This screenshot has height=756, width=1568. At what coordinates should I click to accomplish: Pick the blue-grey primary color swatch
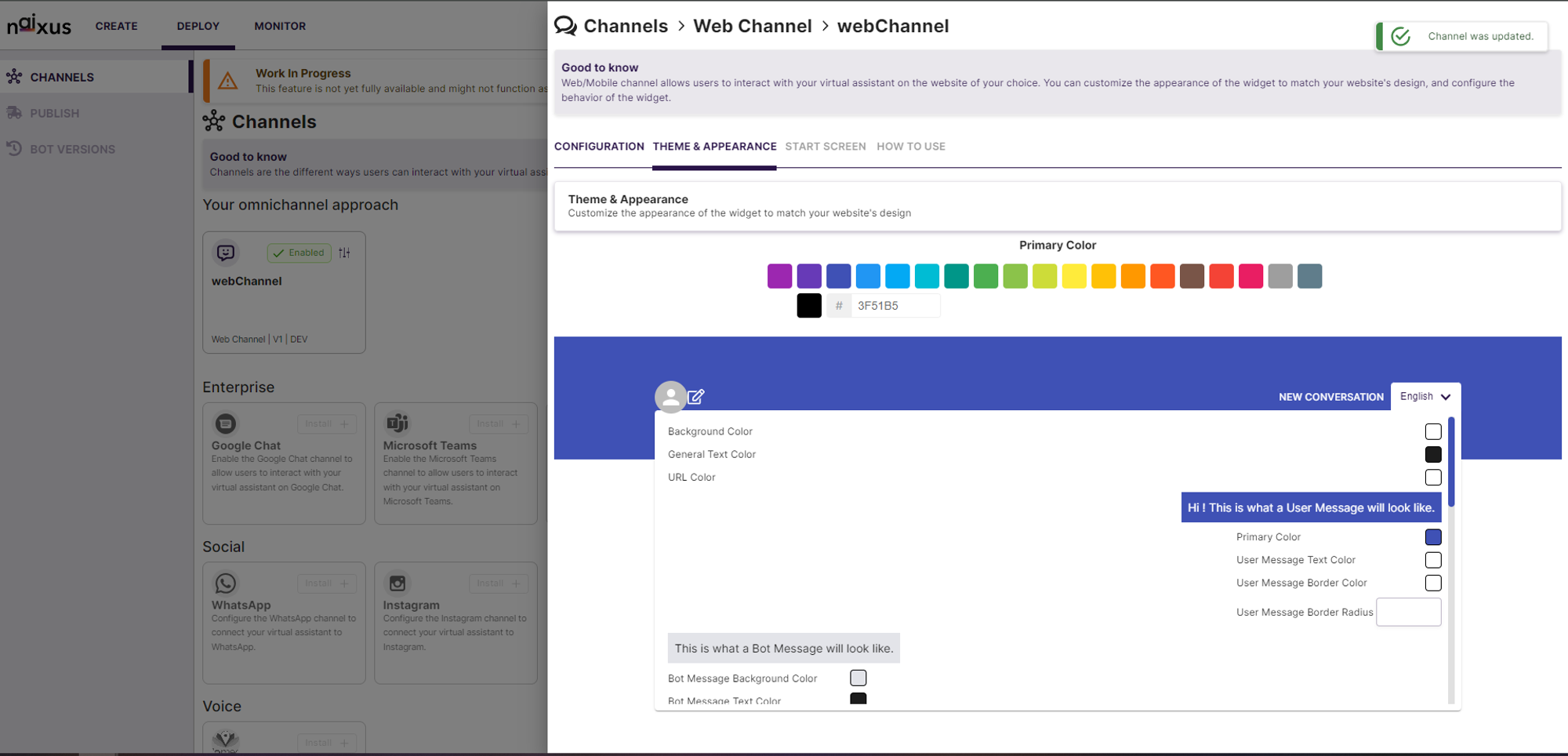point(1309,276)
